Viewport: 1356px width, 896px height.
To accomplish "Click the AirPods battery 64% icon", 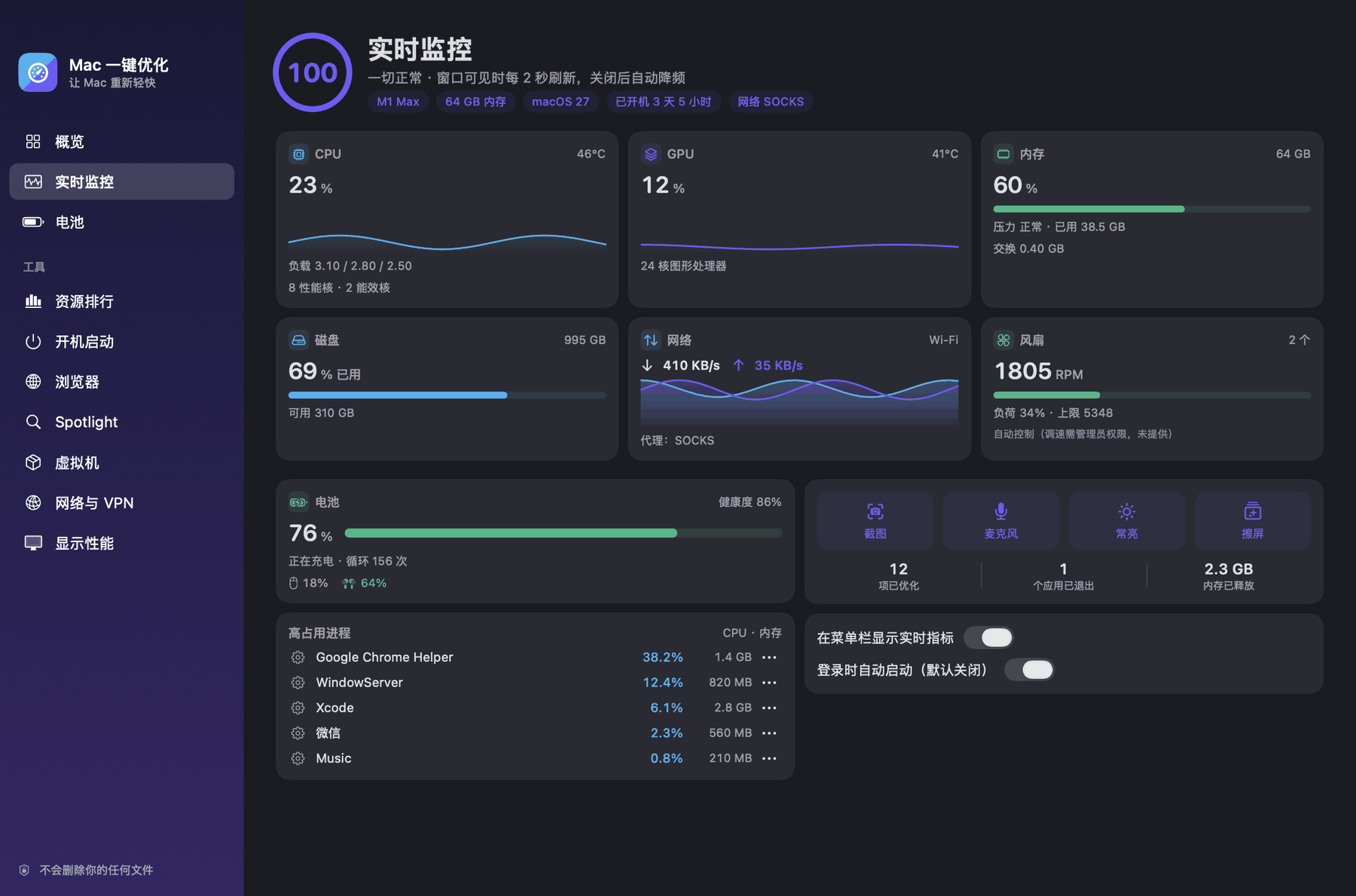I will 348,584.
